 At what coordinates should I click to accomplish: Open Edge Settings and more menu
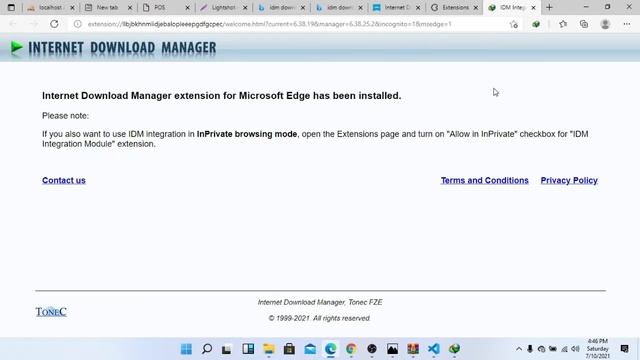[x=627, y=24]
